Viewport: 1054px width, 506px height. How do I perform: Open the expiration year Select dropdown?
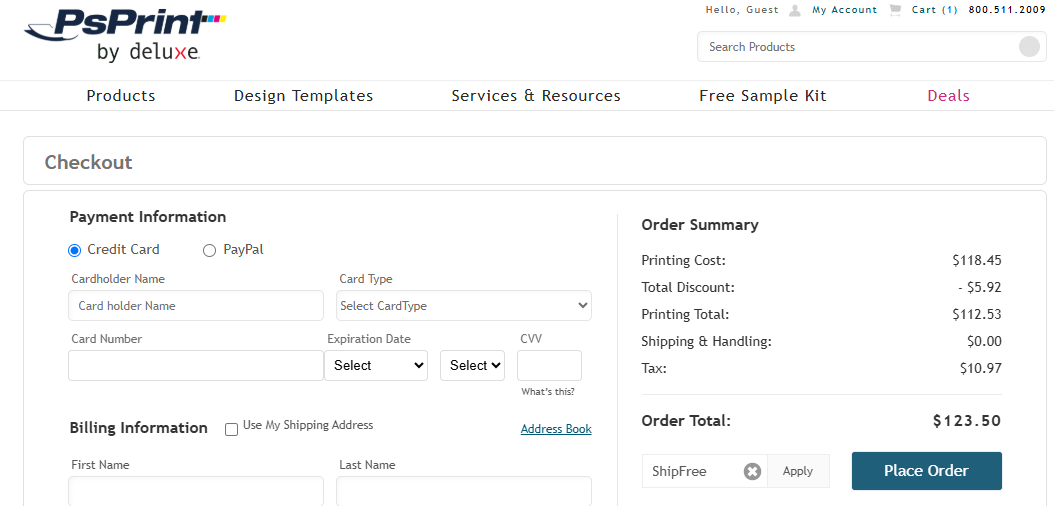(473, 366)
